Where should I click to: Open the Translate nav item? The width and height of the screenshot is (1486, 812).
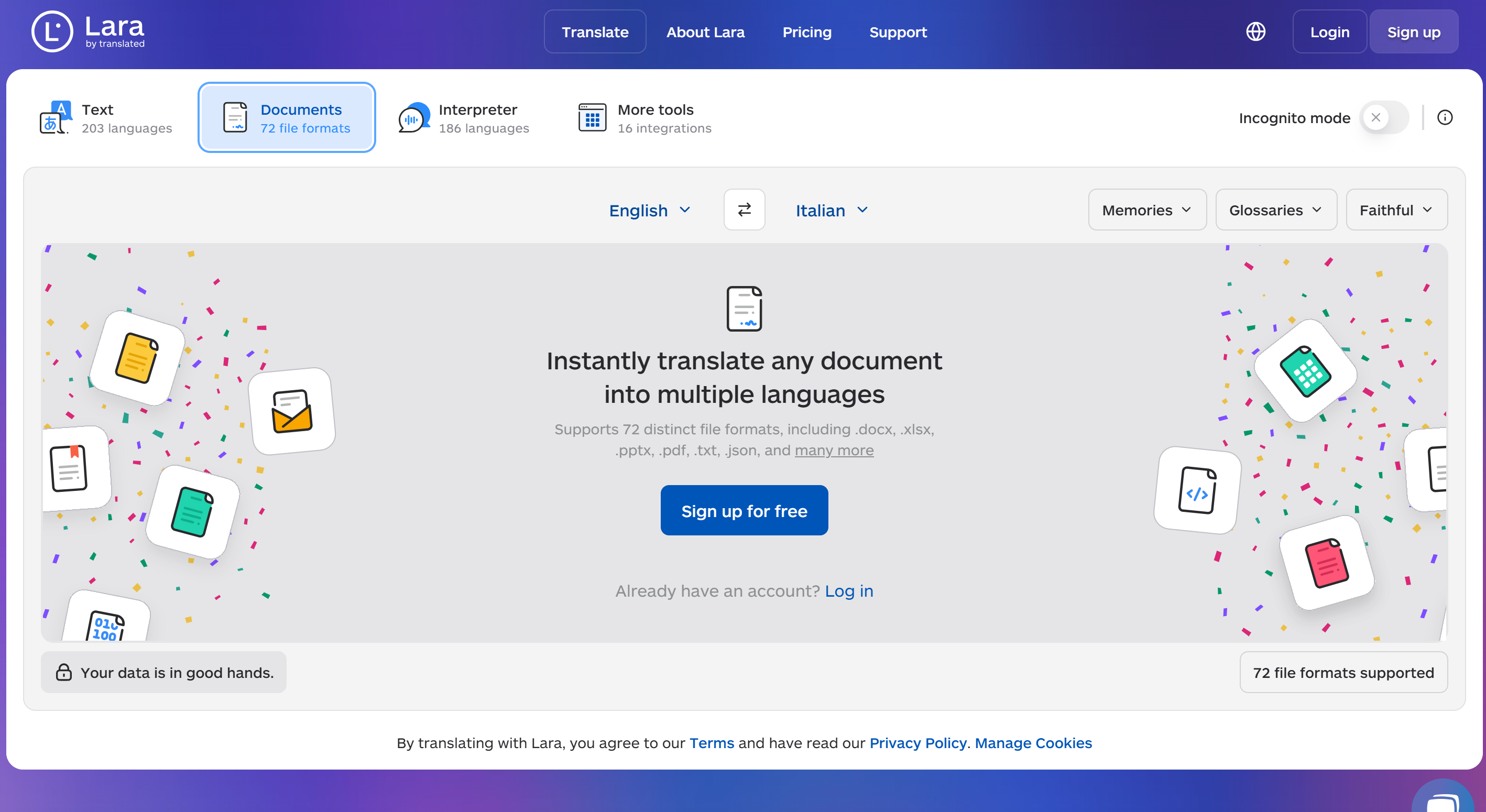click(595, 32)
